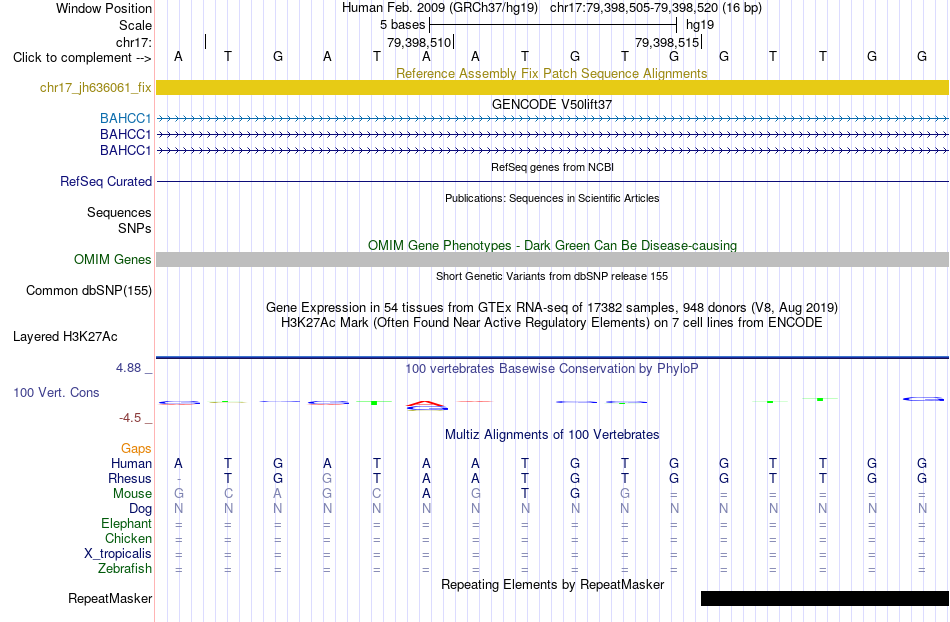Click the light-blue BAHCC1 gene label
This screenshot has width=950, height=622.
pos(125,118)
